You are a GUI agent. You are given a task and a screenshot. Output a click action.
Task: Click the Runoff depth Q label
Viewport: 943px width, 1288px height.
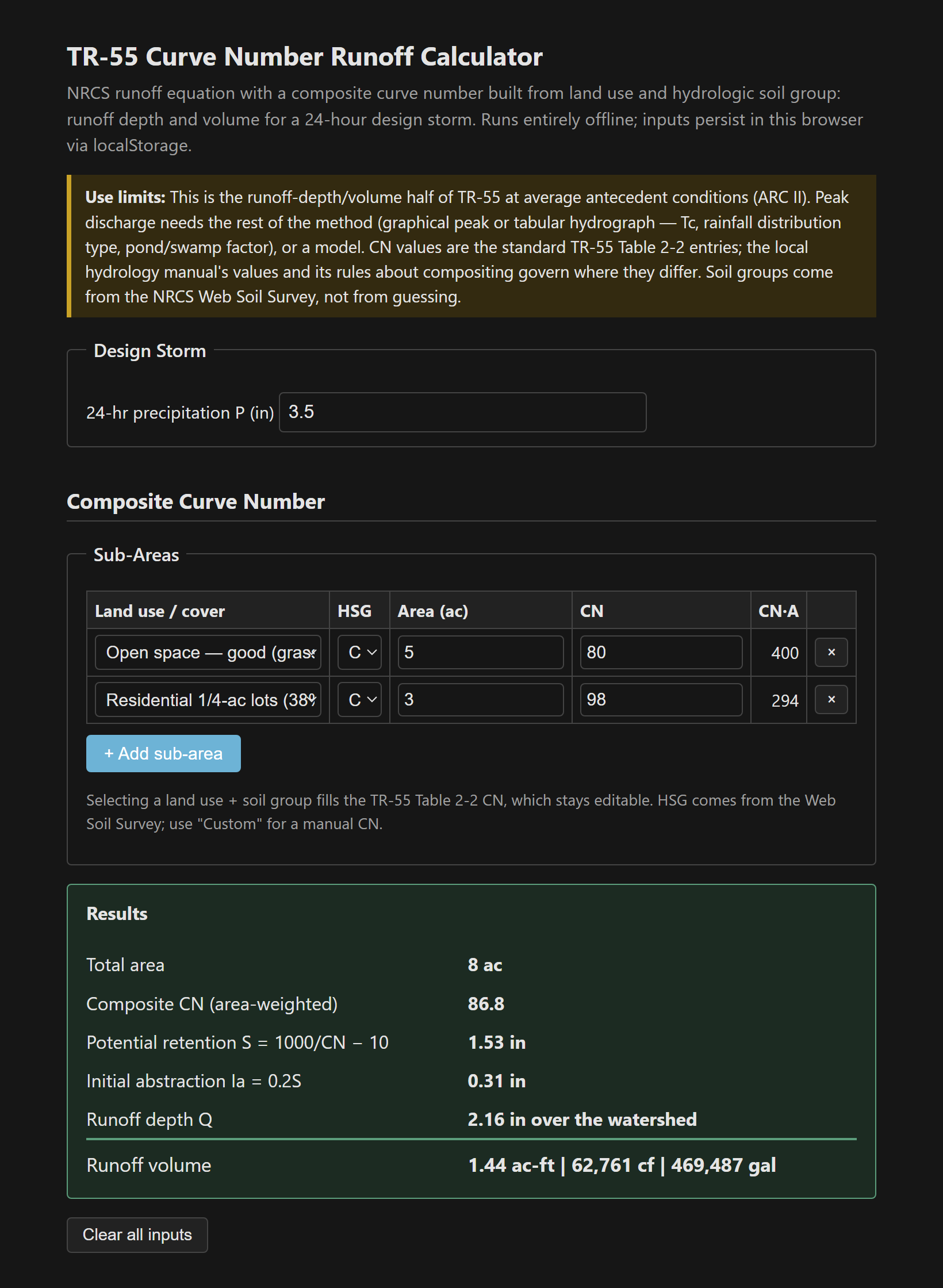coord(149,1119)
